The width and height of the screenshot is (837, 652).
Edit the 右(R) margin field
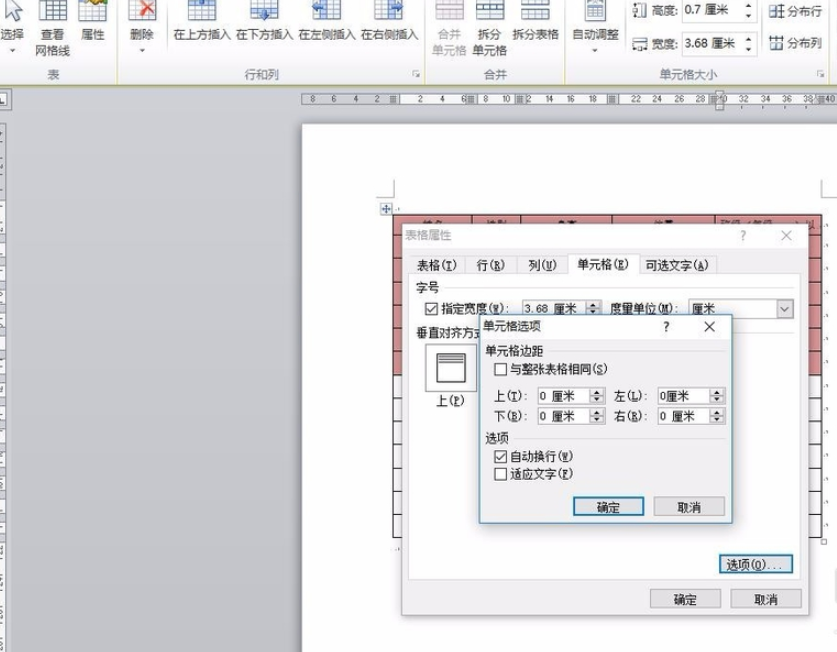(x=684, y=416)
